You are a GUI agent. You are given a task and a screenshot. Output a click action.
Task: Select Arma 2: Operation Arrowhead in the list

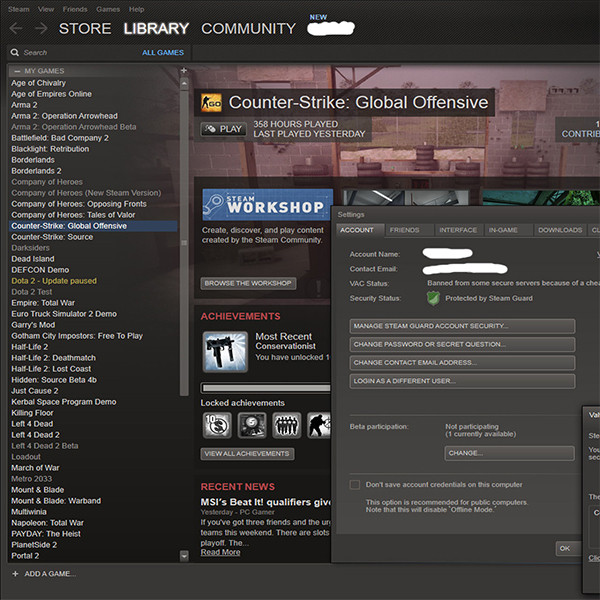pos(64,116)
